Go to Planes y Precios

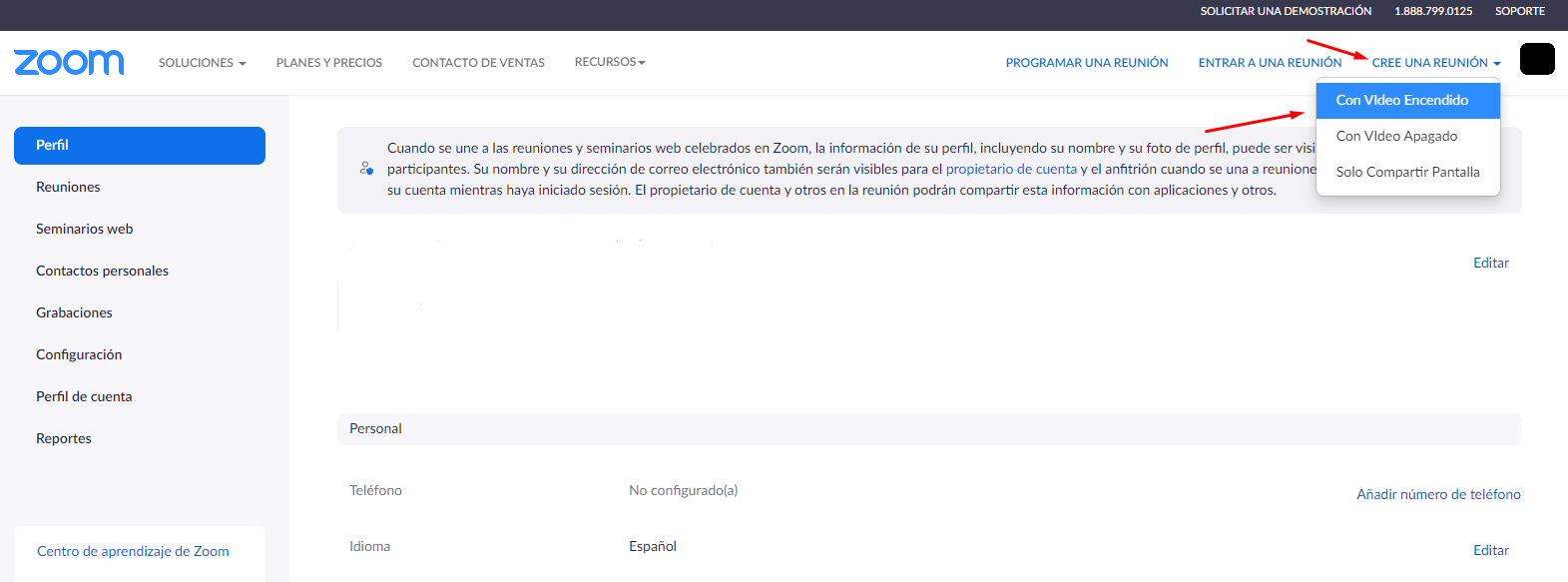tap(329, 62)
